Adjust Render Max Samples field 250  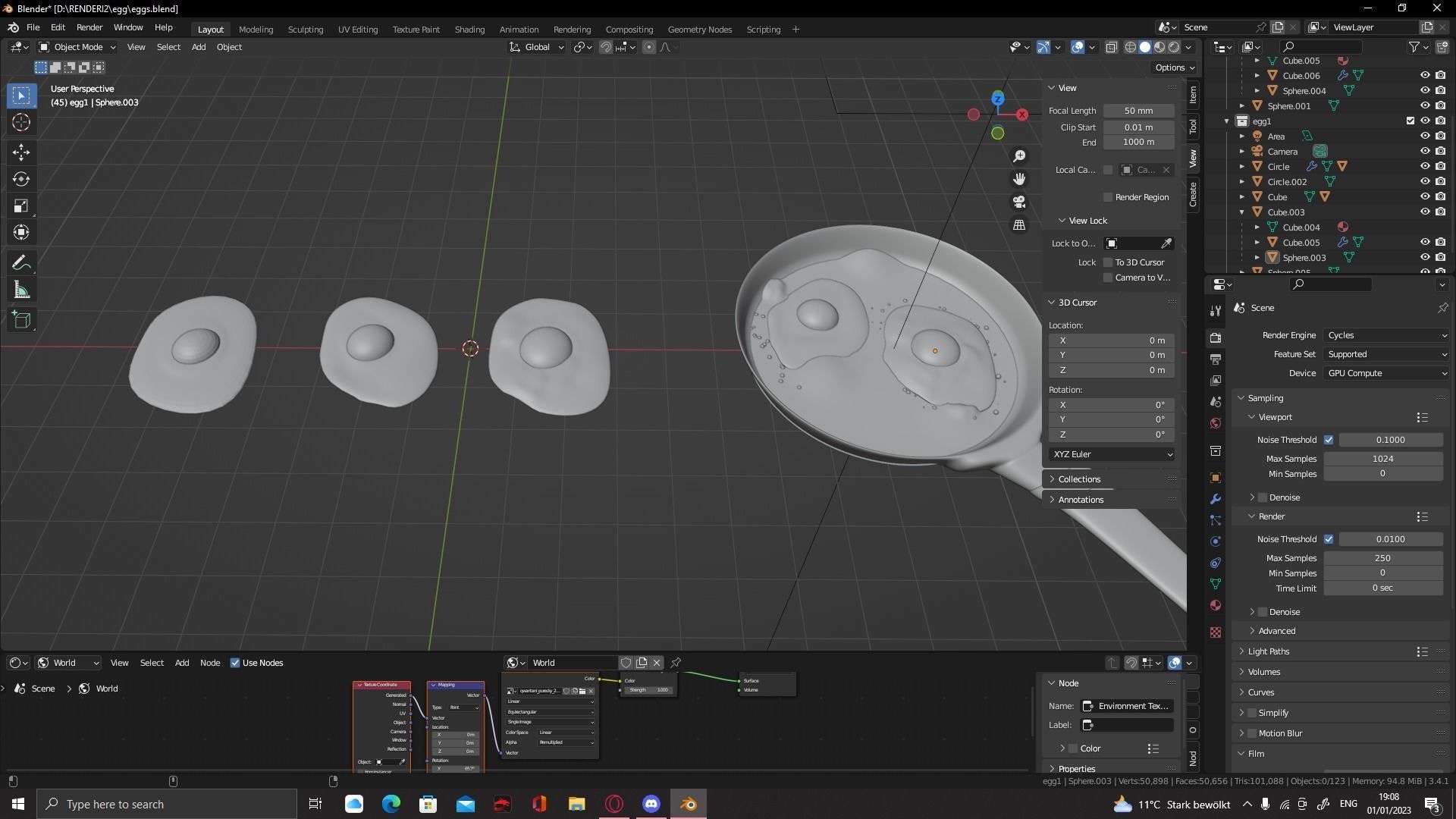coord(1383,558)
